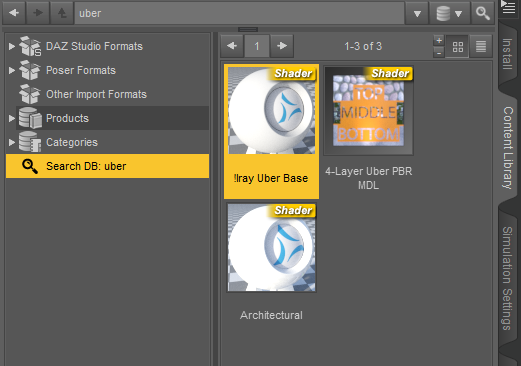
Task: Click the up-one-level arrow icon
Action: pyautogui.click(x=62, y=13)
